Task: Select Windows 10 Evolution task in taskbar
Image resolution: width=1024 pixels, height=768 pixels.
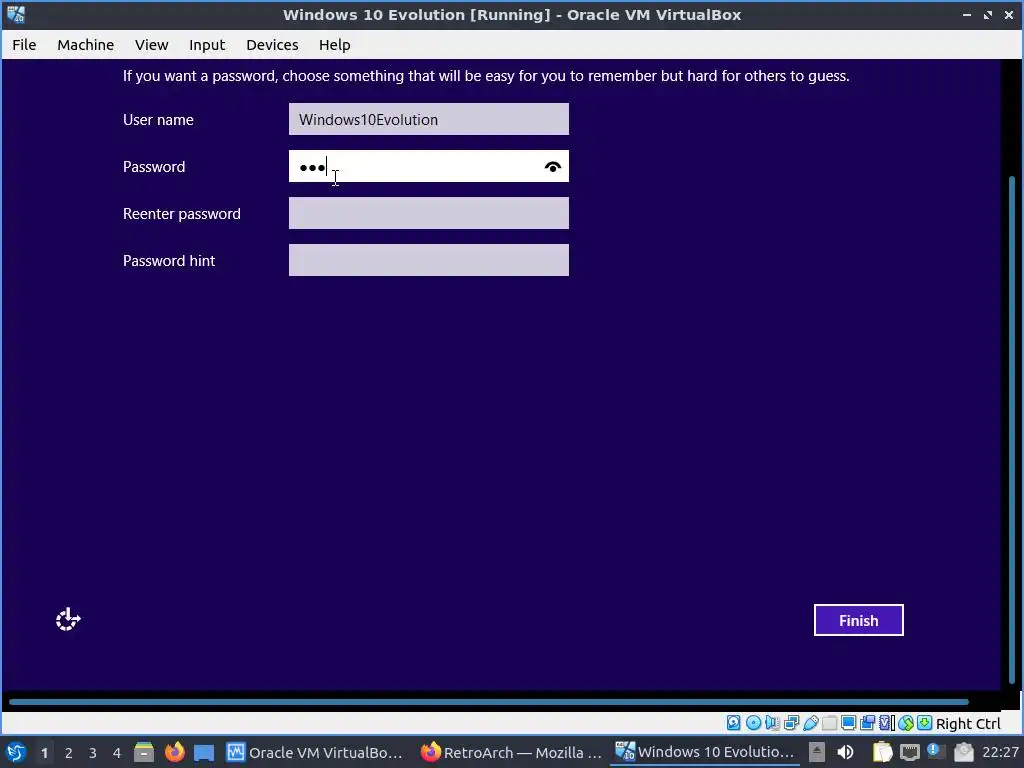Action: (705, 752)
